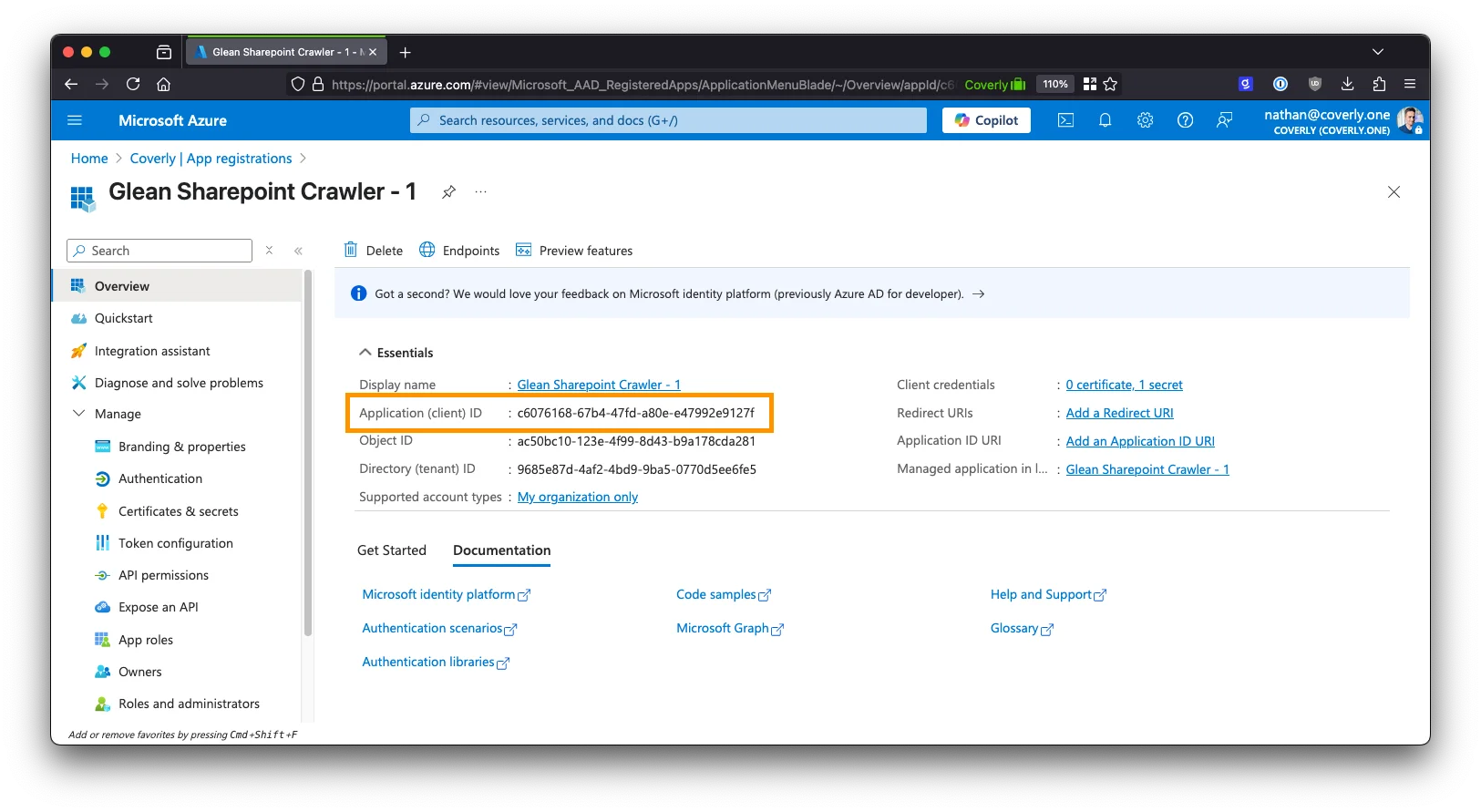Open Code samples link

(724, 594)
